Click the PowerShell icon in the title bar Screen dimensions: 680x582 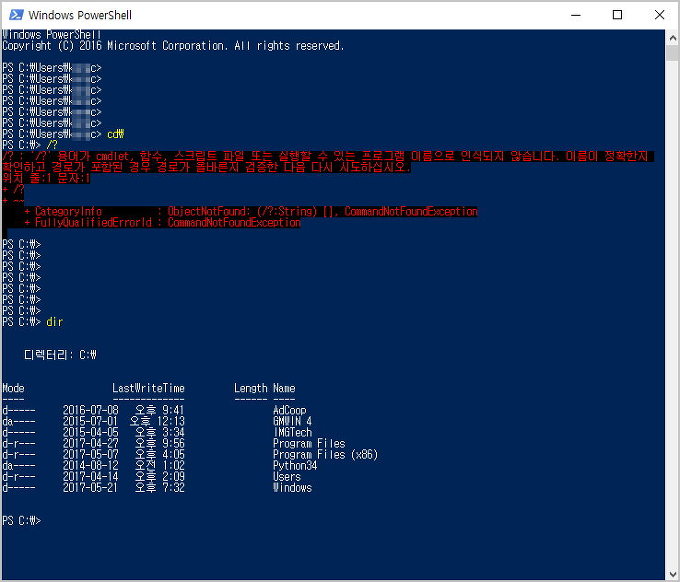[x=14, y=15]
